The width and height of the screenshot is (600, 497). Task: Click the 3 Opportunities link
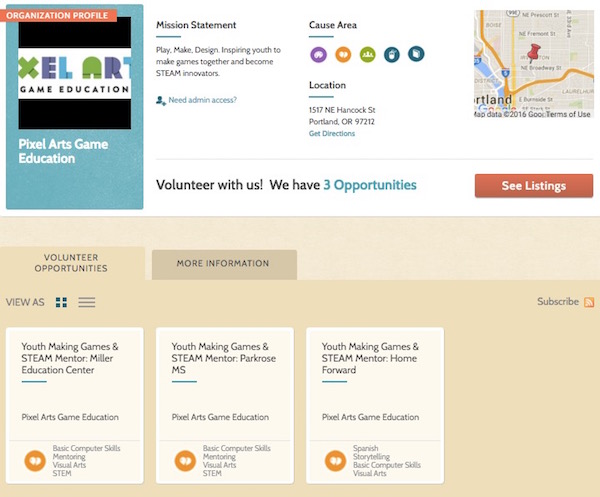370,185
